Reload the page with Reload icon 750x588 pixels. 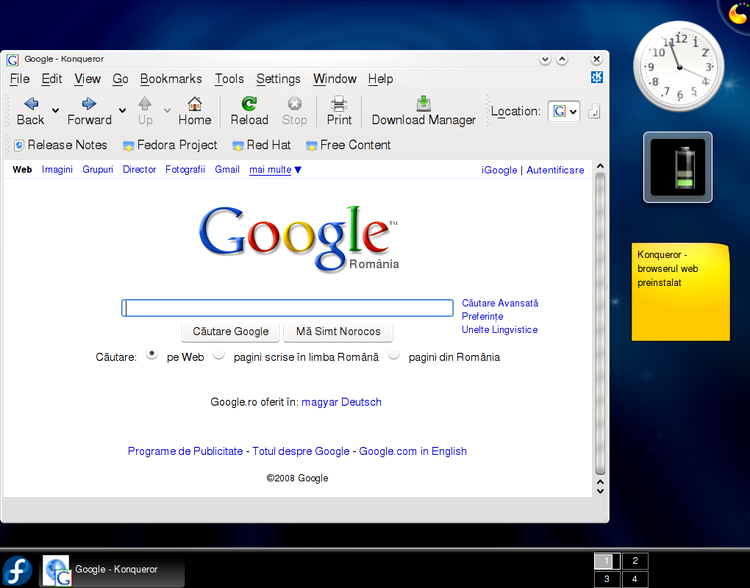click(x=249, y=104)
